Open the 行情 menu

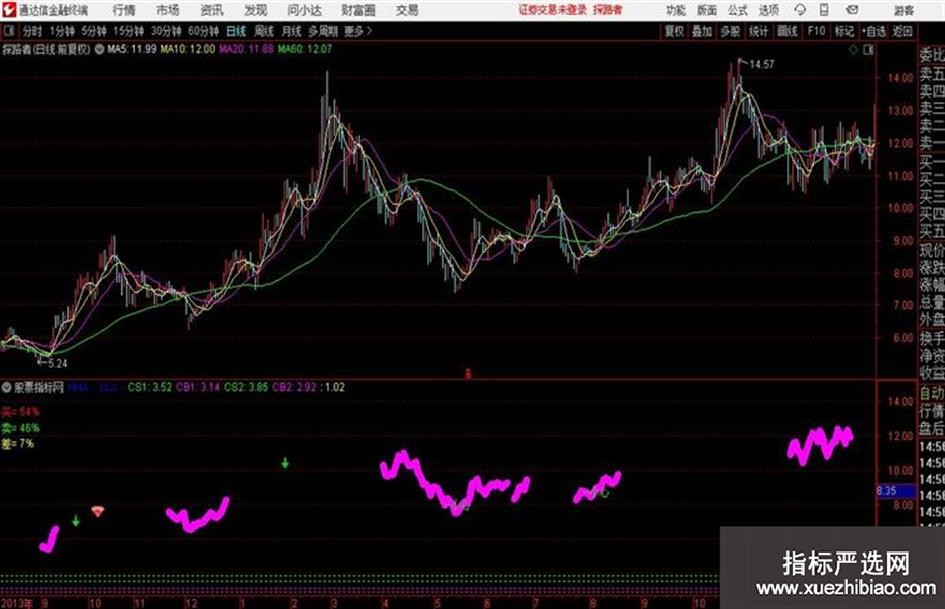124,10
